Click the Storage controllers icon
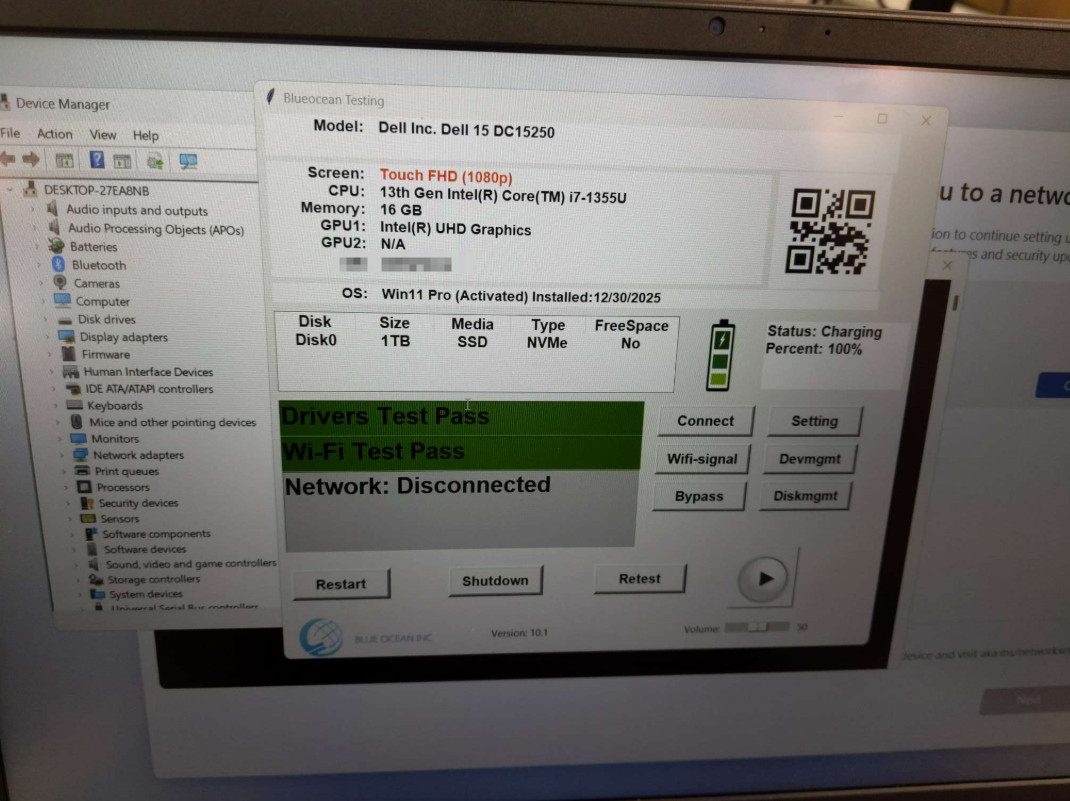 [x=96, y=579]
